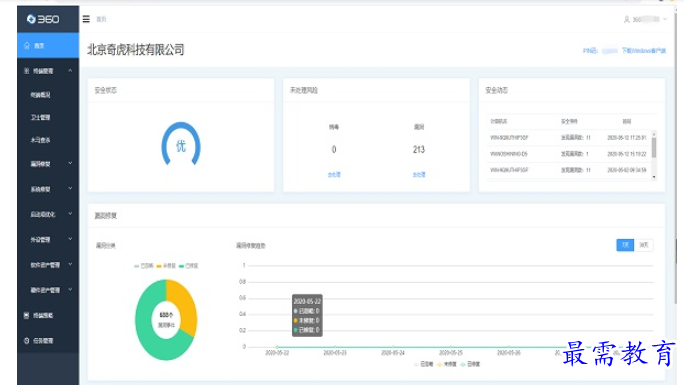Toggle the green legend entry below the trend chart
This screenshot has width=684, height=385.
[470, 364]
